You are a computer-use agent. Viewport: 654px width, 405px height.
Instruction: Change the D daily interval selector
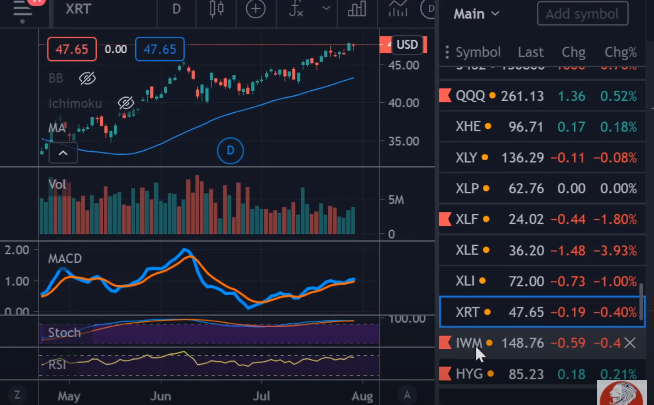pos(176,9)
